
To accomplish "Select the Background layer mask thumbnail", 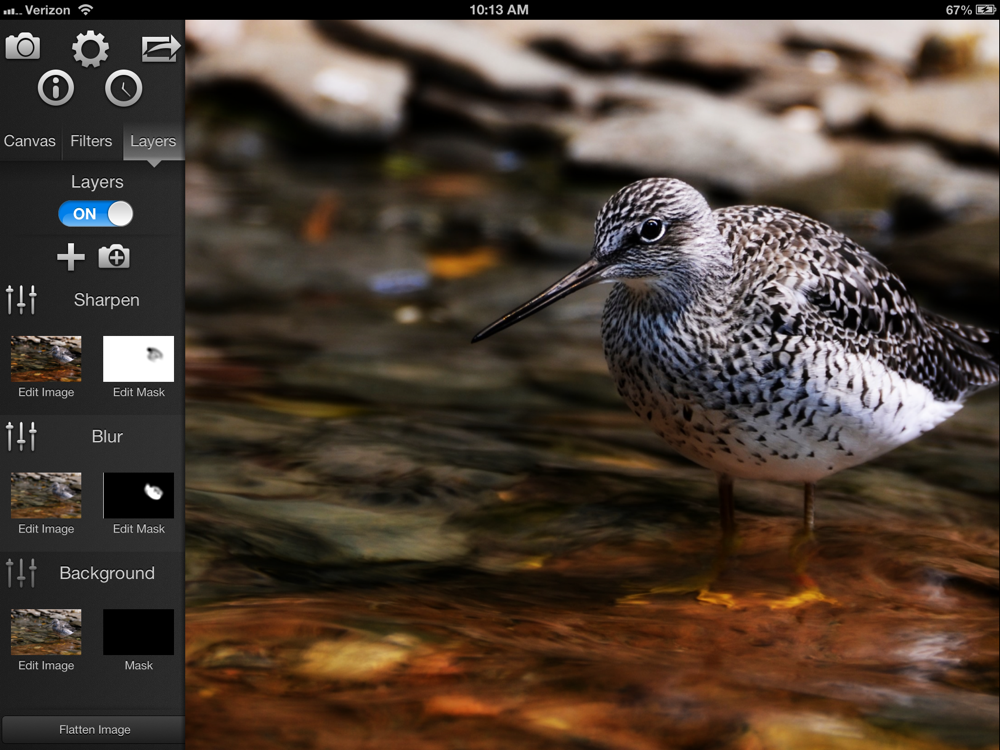I will [x=138, y=631].
